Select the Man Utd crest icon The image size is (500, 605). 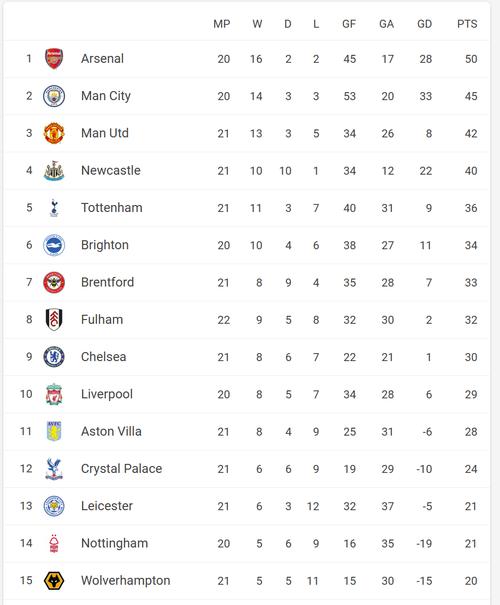54,134
